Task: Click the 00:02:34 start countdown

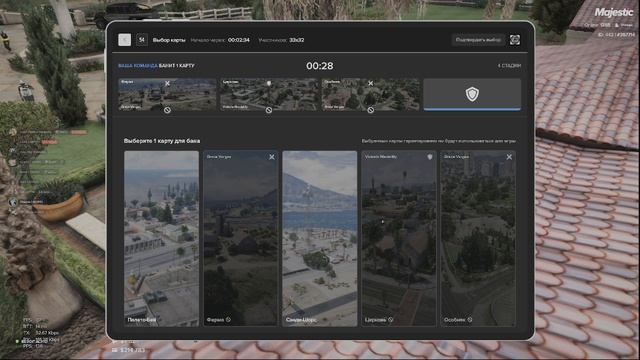Action: 239,40
